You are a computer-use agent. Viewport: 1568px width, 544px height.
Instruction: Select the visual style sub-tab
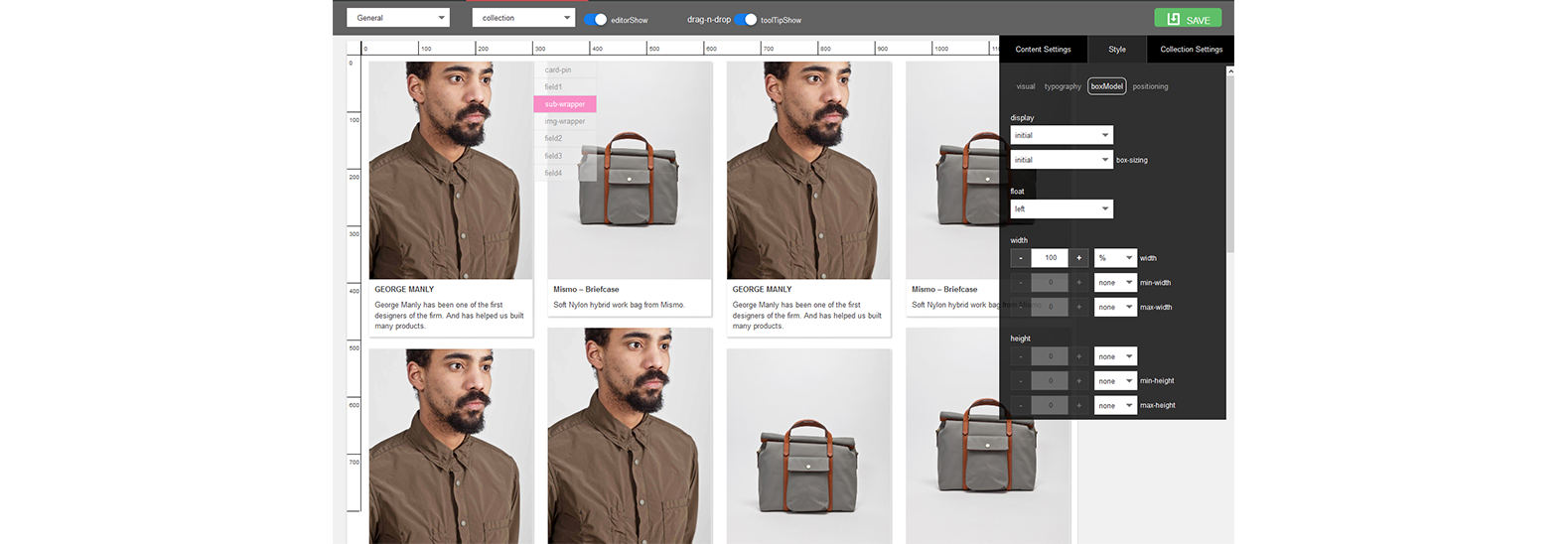[x=1026, y=86]
